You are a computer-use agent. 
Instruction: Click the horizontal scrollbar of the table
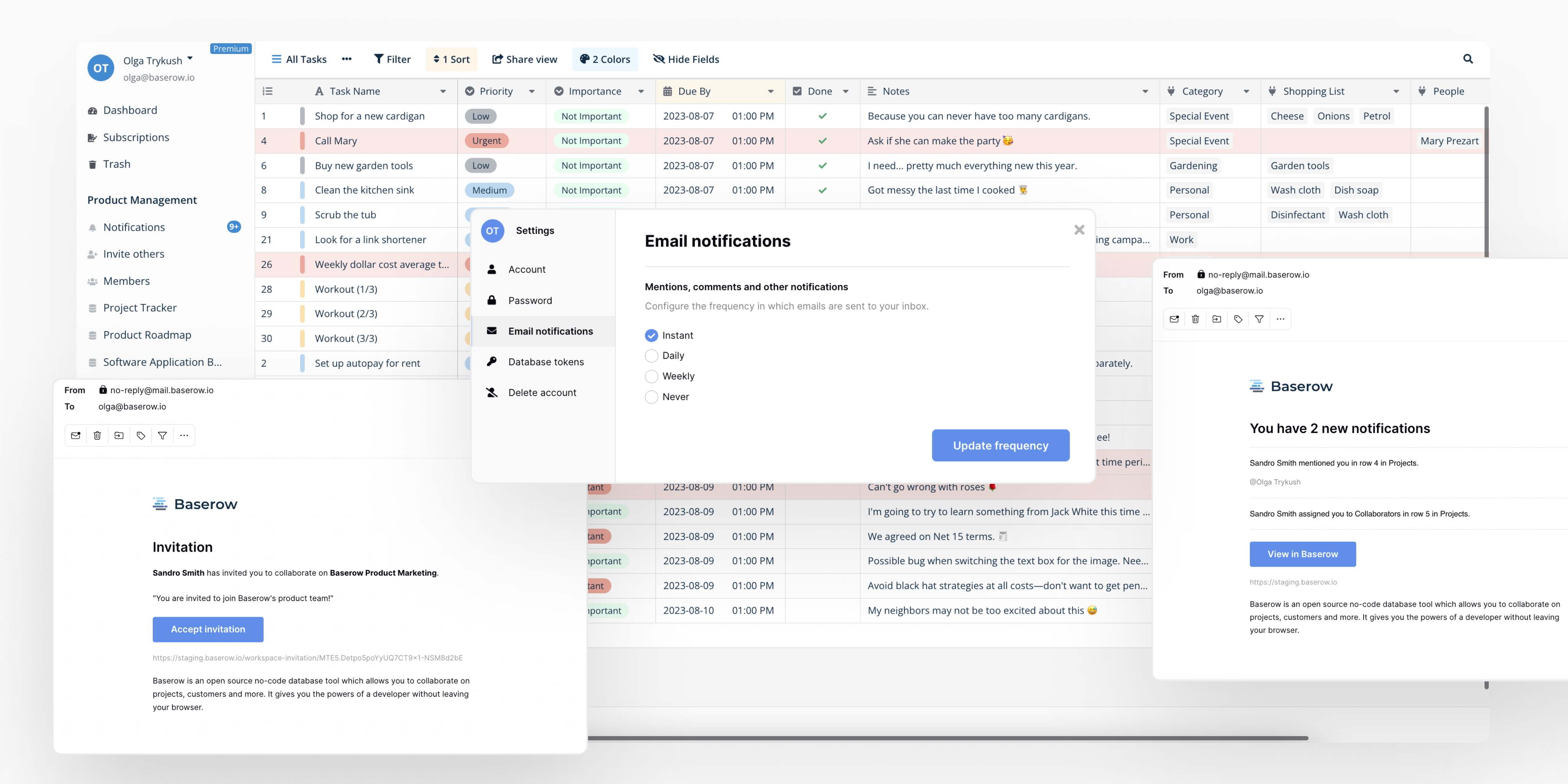[948, 738]
